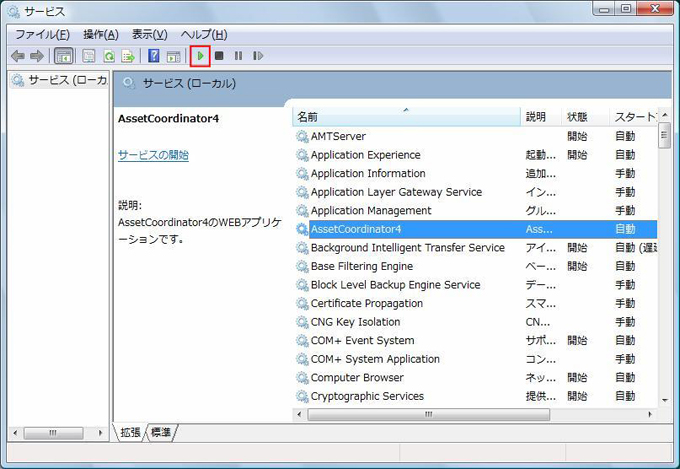Viewport: 680px width, 469px height.
Task: Click the サービスの開始 link
Action: coord(153,155)
